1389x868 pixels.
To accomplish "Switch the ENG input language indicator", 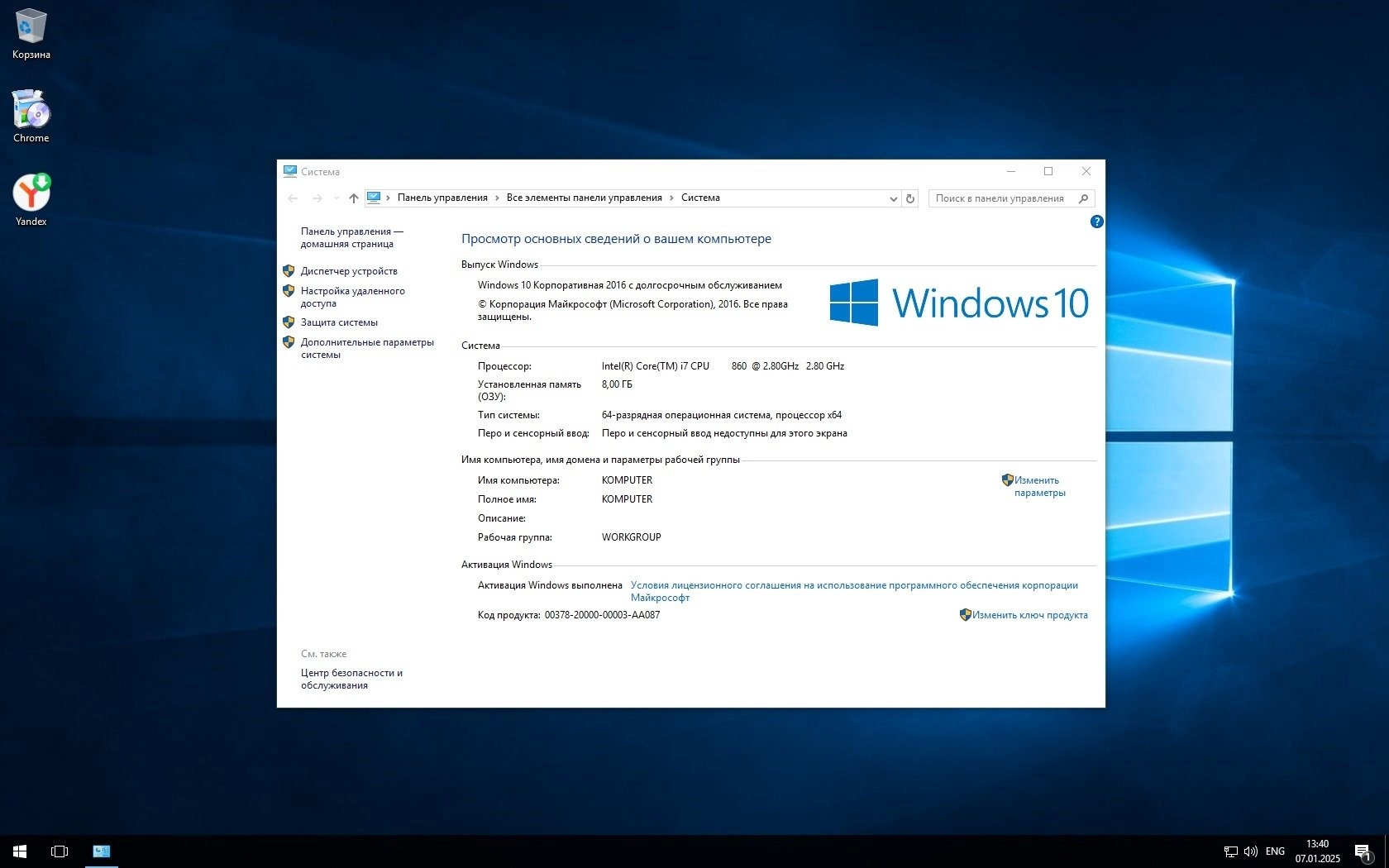I will point(1276,851).
